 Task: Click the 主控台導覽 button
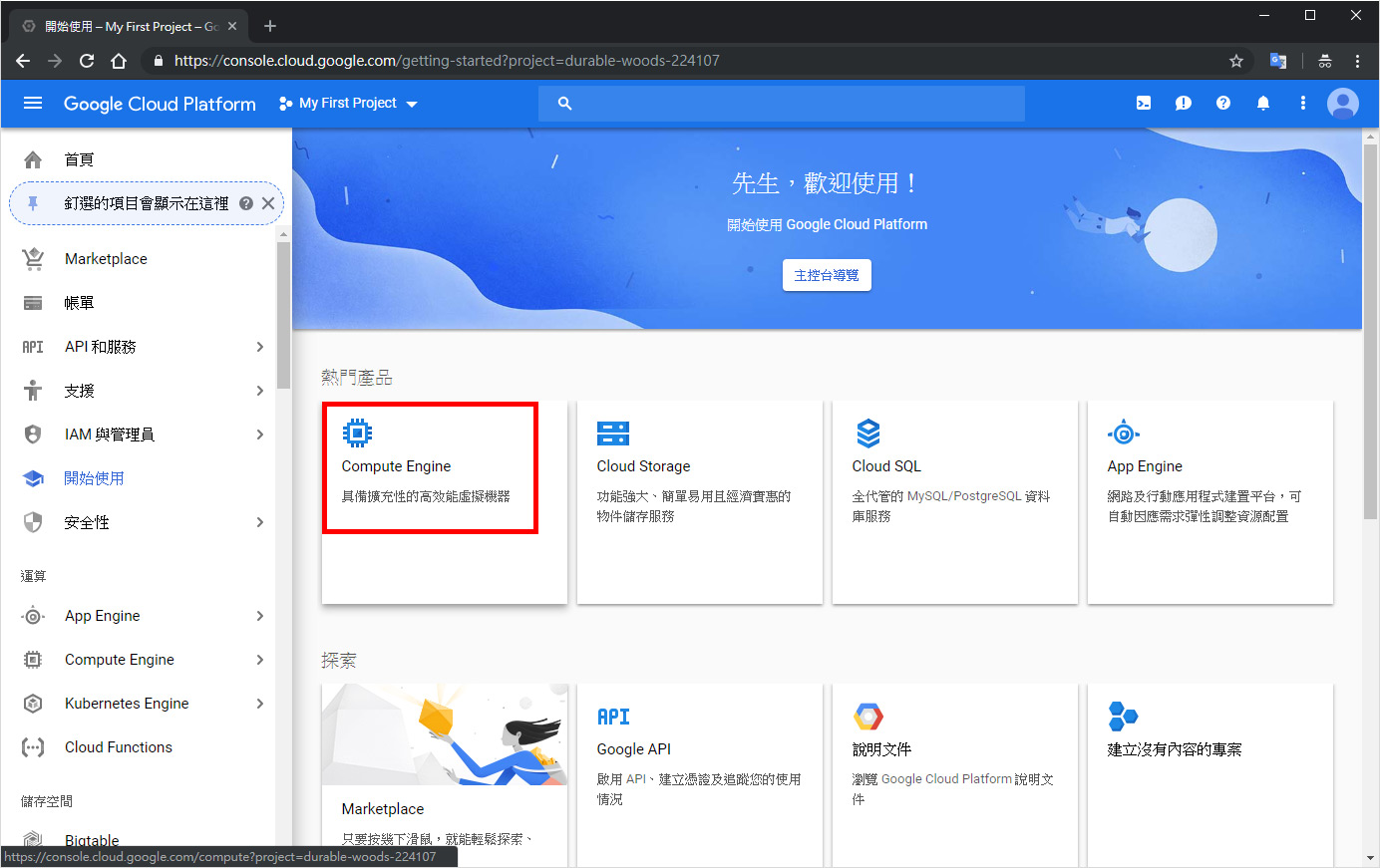point(827,275)
